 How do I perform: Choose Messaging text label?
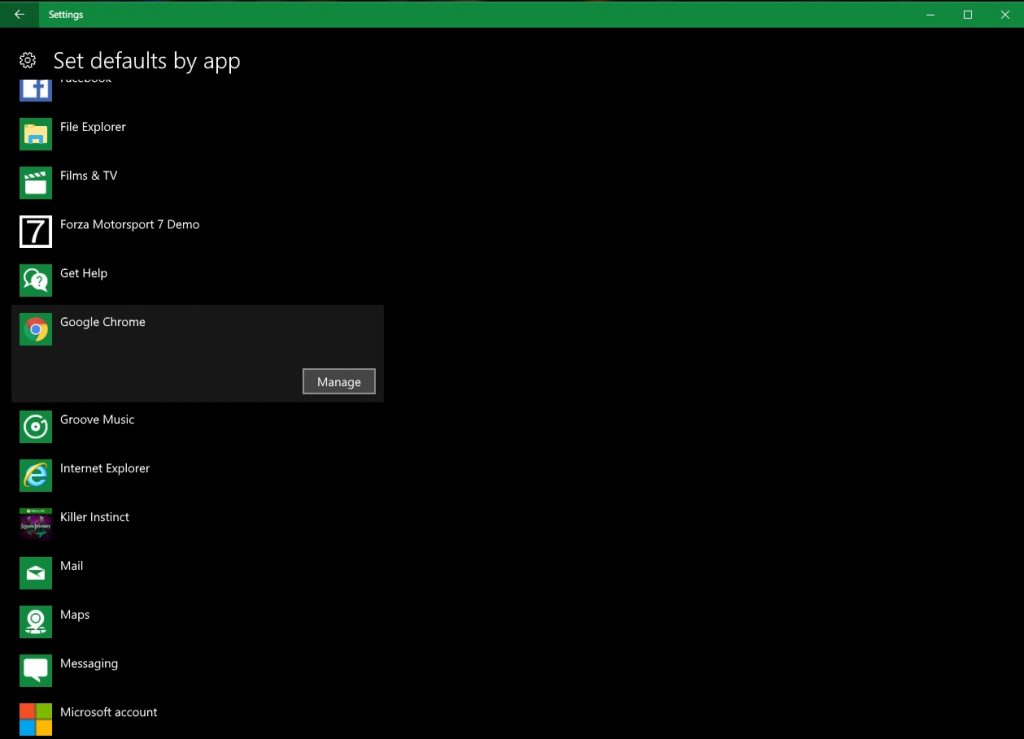89,663
